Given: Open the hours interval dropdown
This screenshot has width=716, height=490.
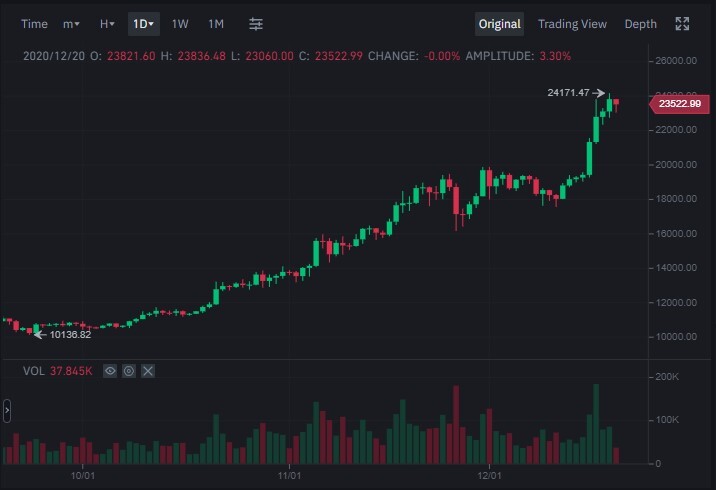Looking at the screenshot, I should tap(107, 24).
